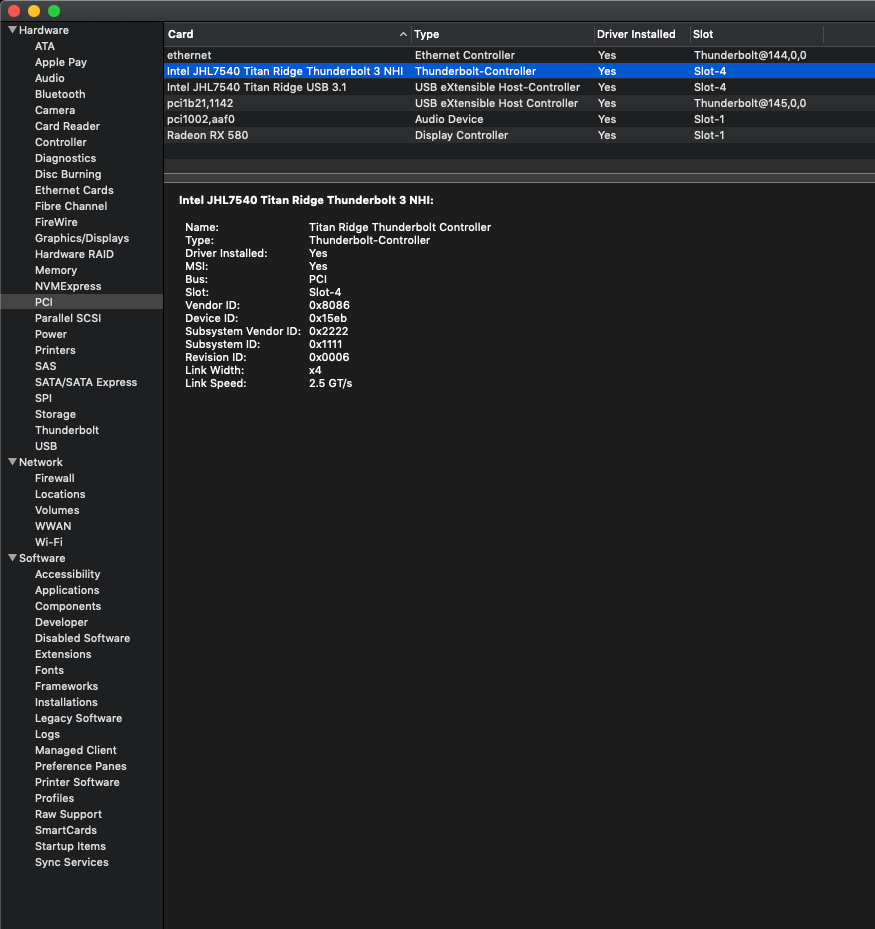Open the USB hardware category
Image resolution: width=875 pixels, height=929 pixels.
click(46, 446)
